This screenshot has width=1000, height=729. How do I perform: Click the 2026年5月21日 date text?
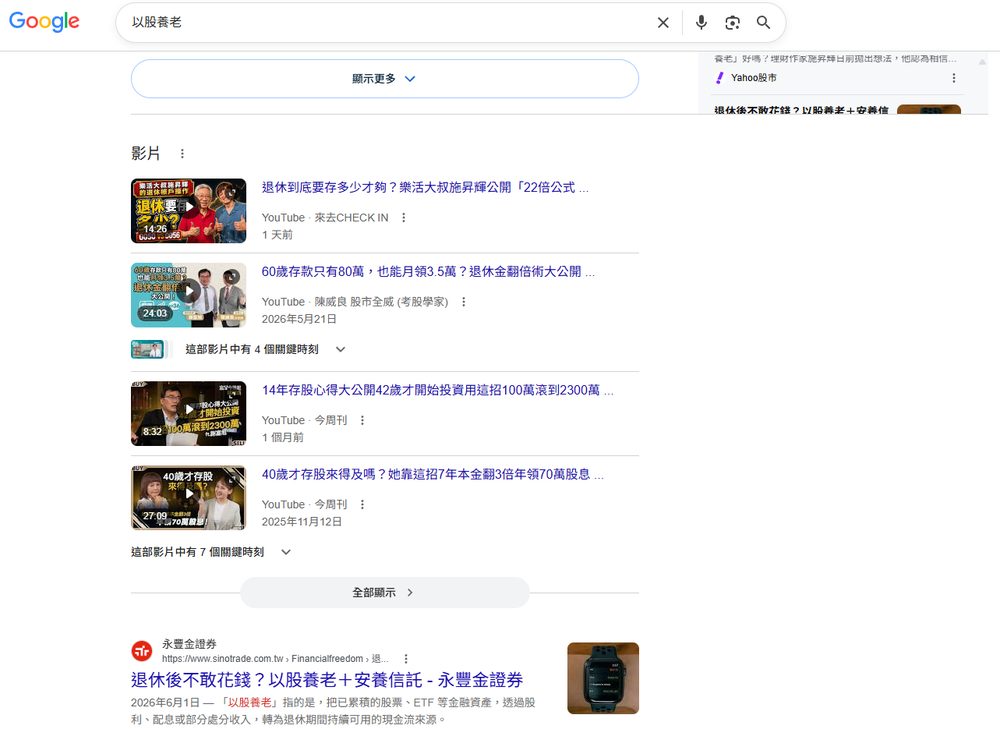tap(298, 320)
